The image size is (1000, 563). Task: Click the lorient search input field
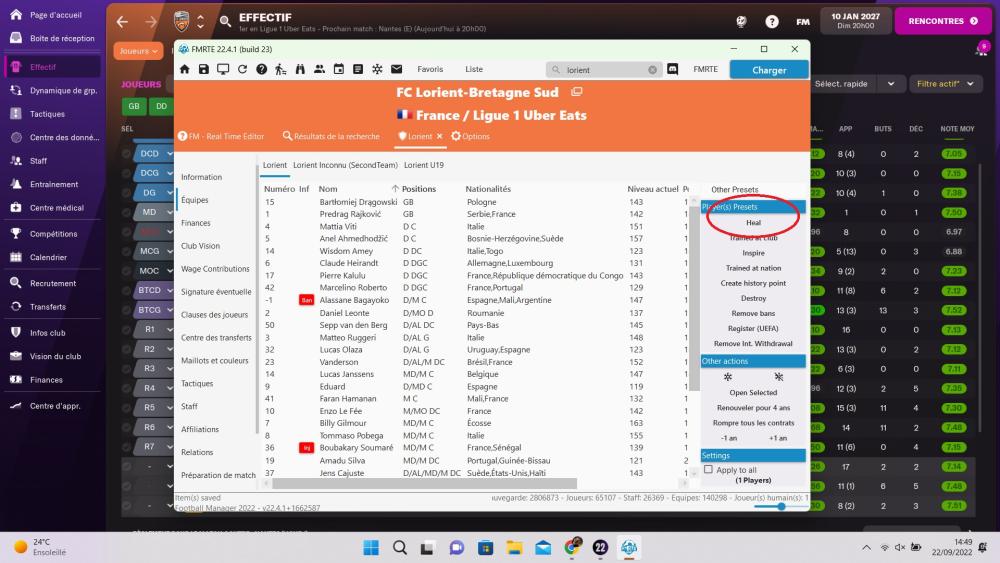[604, 70]
